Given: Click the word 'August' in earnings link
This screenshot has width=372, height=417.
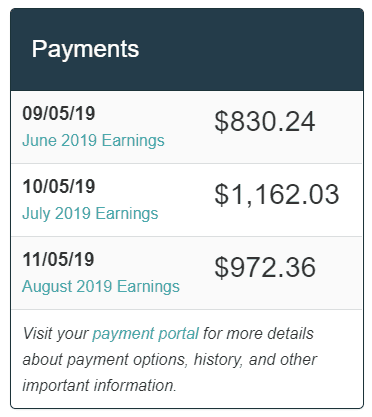Looking at the screenshot, I should point(47,287).
